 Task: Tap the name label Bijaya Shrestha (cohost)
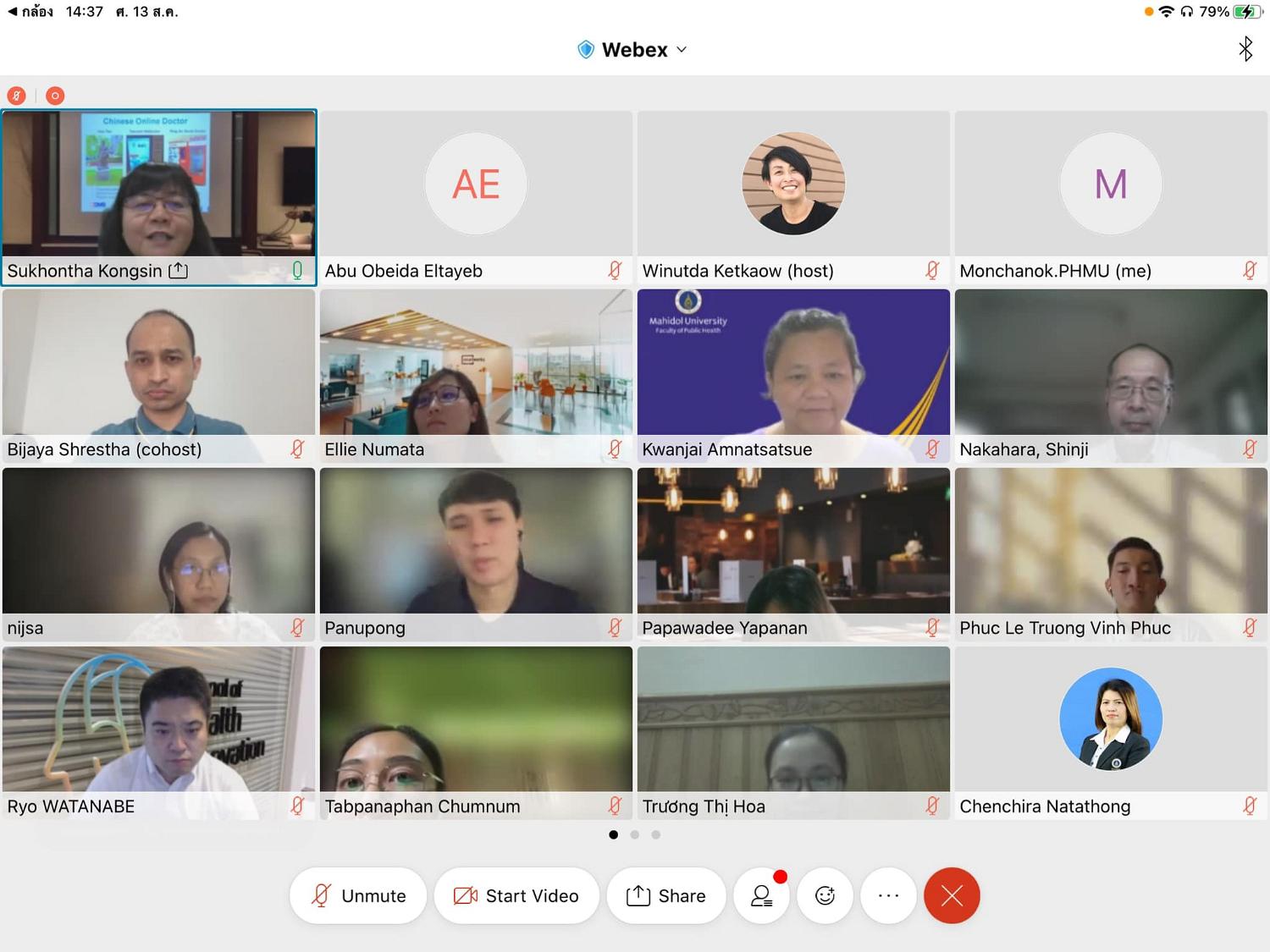point(104,449)
